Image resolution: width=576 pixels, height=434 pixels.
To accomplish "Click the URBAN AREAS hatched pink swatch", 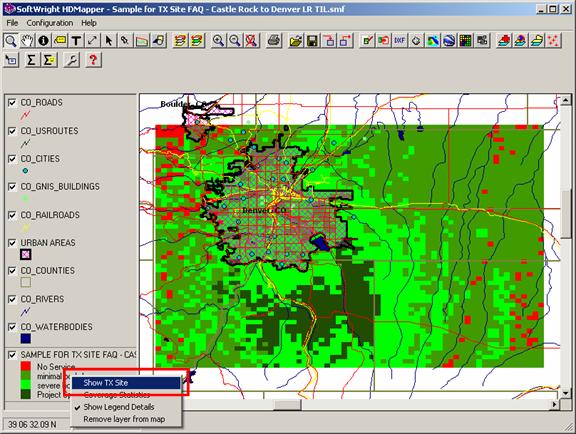I will point(26,254).
